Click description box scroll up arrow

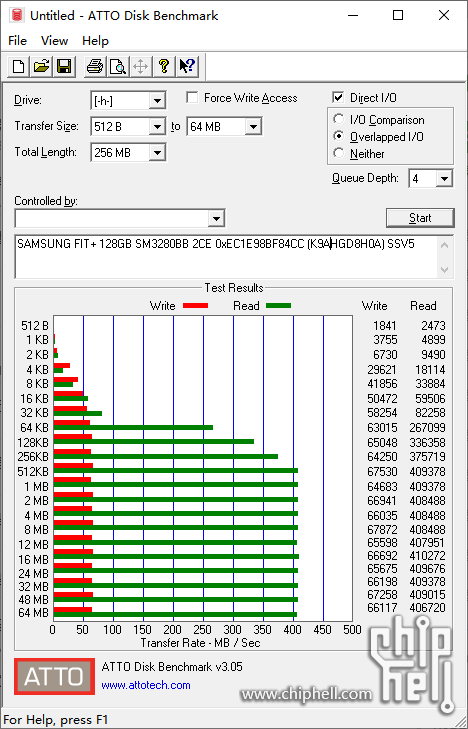click(x=444, y=245)
